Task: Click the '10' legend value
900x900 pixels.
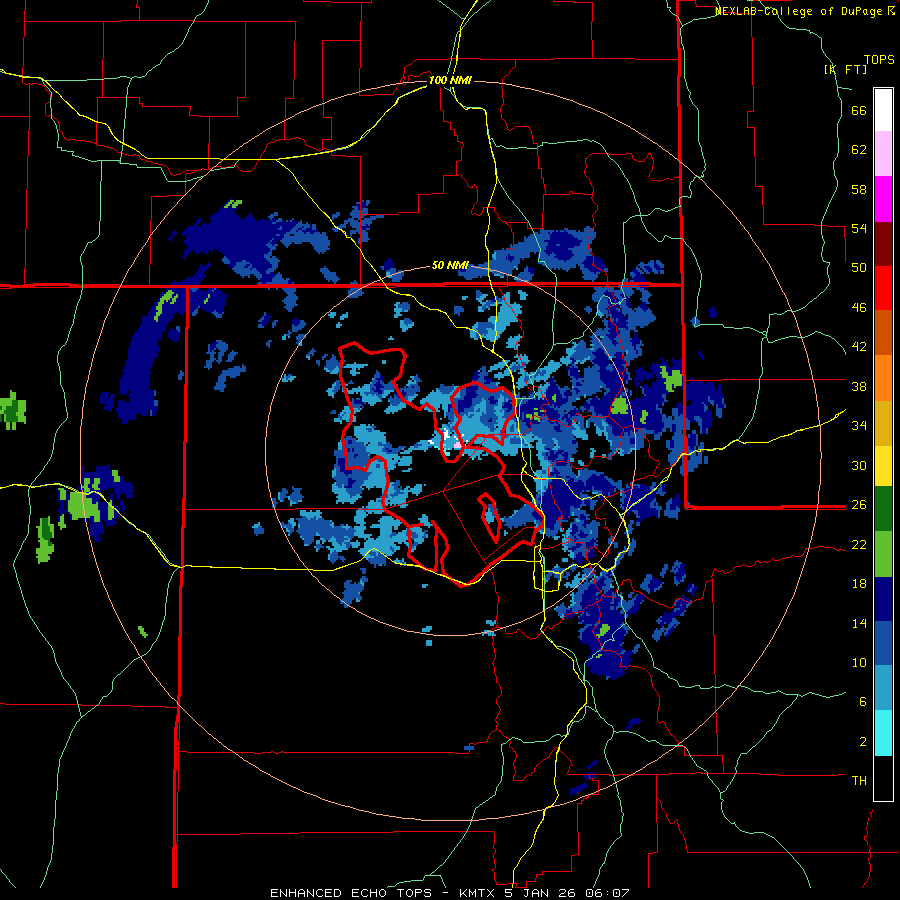Action: (x=859, y=662)
